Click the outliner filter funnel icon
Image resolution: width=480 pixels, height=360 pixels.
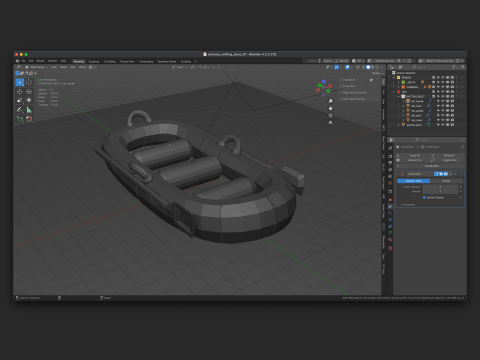pyautogui.click(x=454, y=67)
